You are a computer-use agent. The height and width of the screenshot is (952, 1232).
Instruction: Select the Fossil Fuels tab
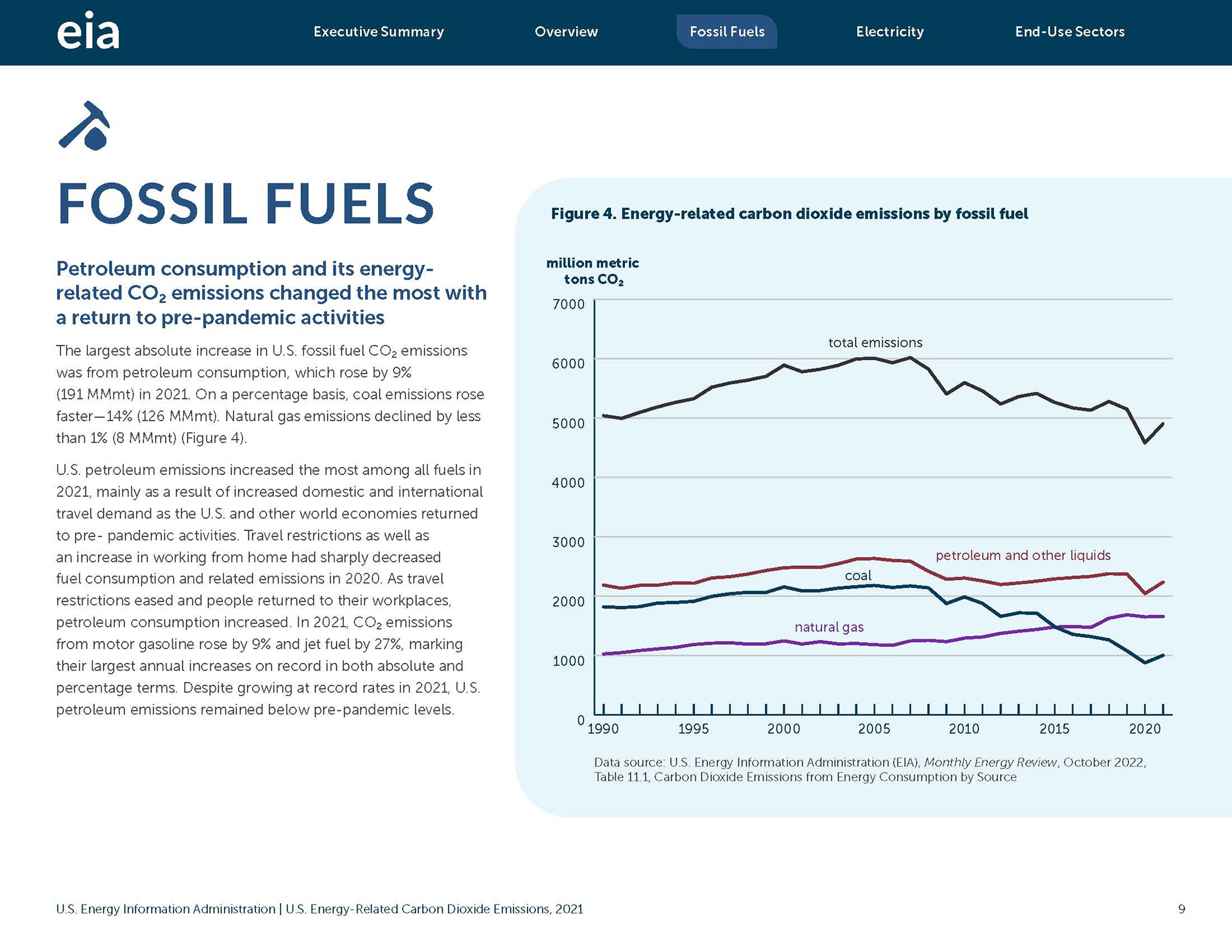(727, 31)
